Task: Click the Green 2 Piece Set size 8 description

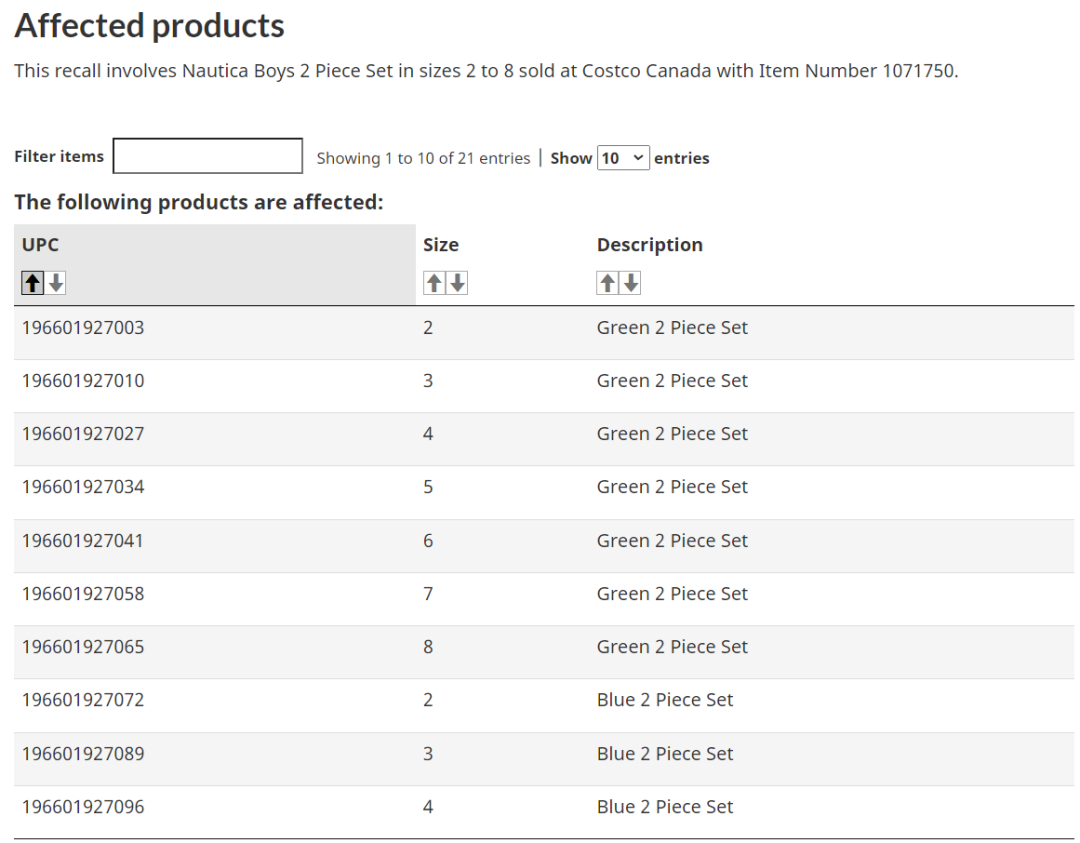Action: click(x=672, y=647)
